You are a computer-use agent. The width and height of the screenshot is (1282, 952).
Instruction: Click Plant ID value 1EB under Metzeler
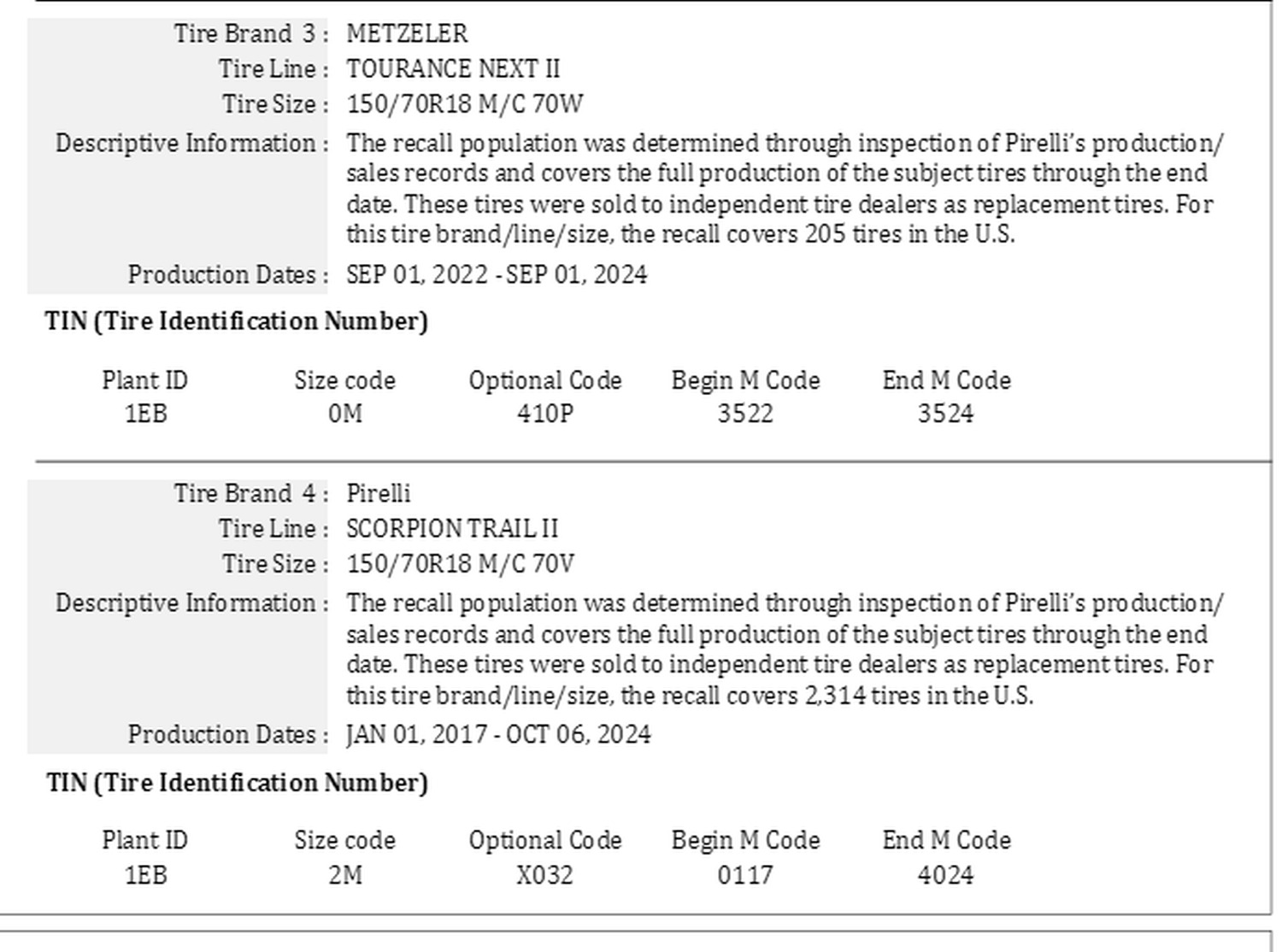145,414
